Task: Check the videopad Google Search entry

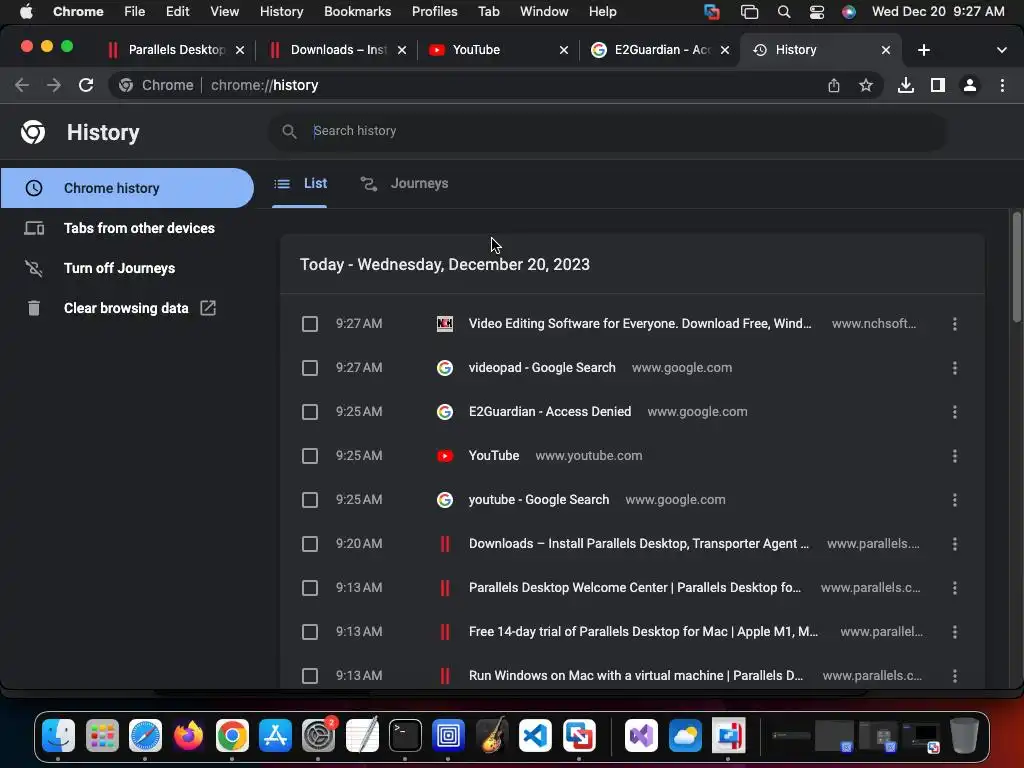Action: point(310,368)
